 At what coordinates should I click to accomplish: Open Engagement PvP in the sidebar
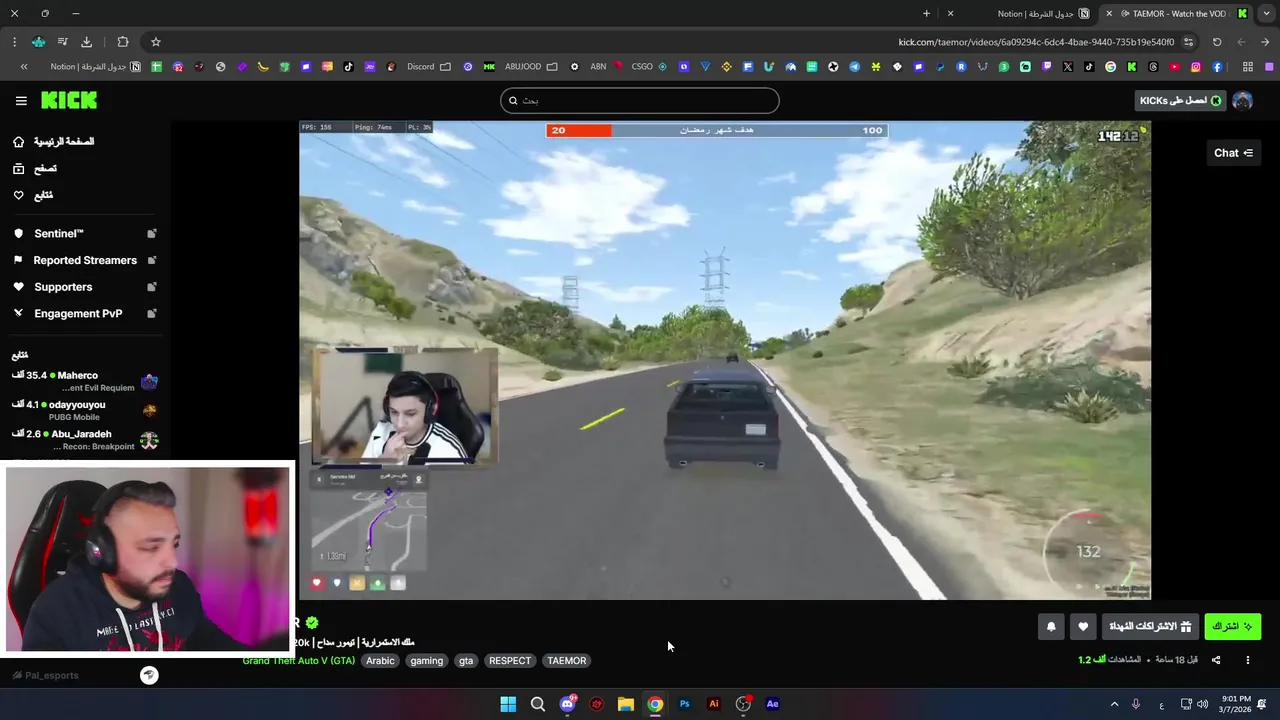click(78, 313)
